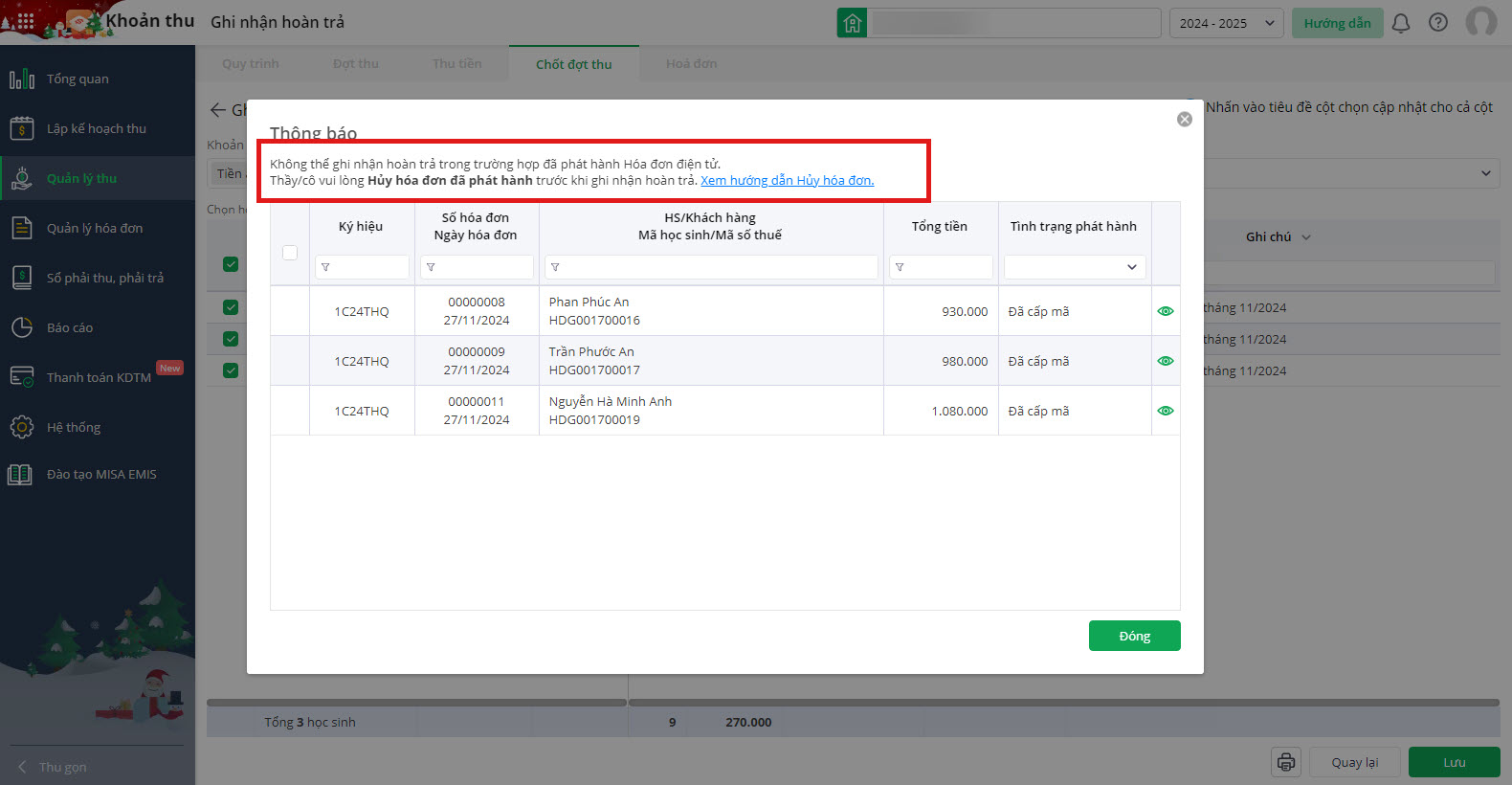Screen dimensions: 1512x785
Task: Open the app grid launcher icon
Action: (x=26, y=21)
